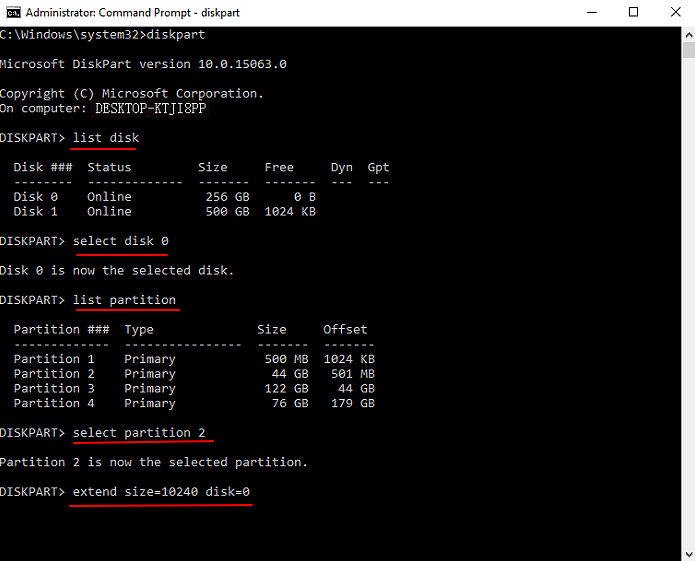695x561 pixels.
Task: Click the '179 GB' offset value
Action: 353,403
